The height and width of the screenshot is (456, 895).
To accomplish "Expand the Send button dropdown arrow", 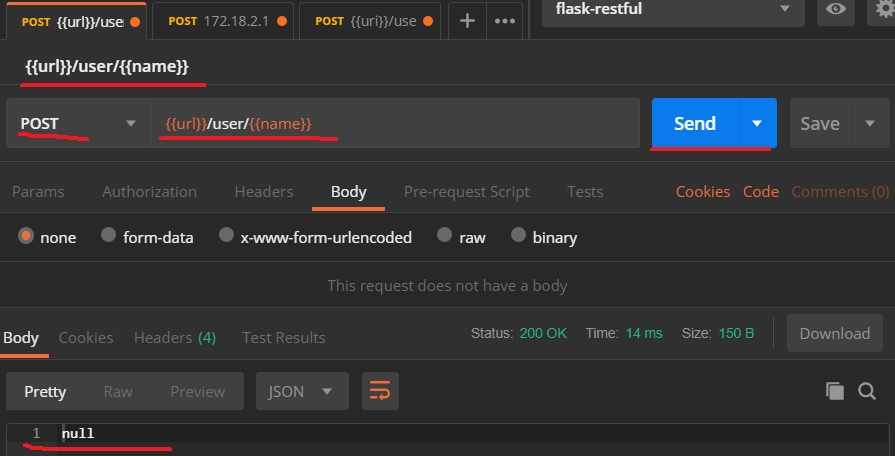I will click(757, 123).
